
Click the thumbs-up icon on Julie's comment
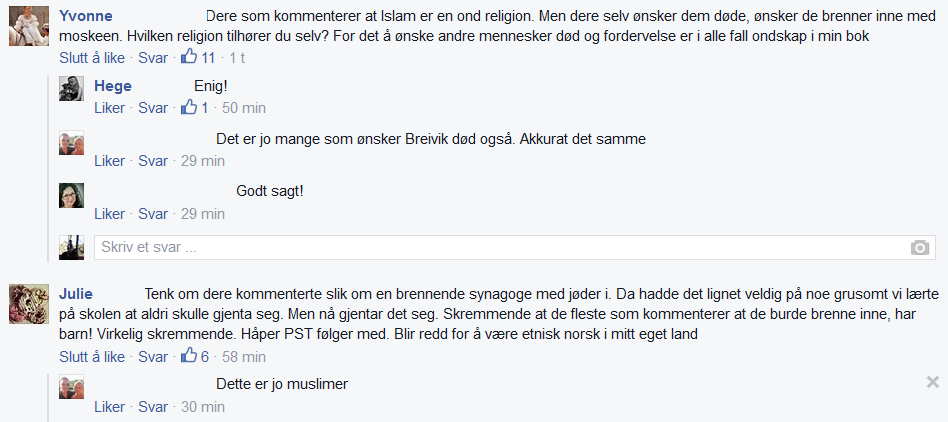tap(189, 357)
